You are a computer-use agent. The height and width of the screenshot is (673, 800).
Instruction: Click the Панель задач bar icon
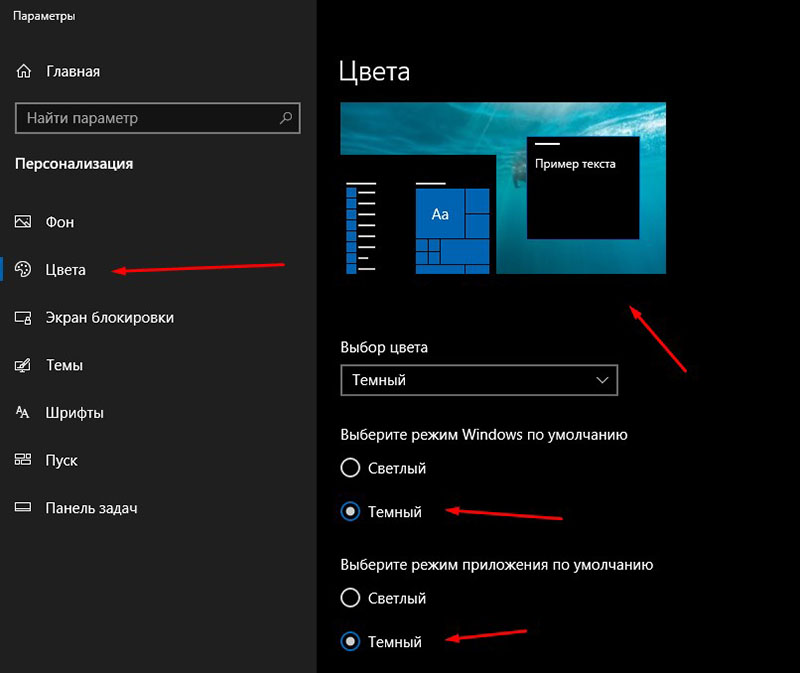click(23, 507)
